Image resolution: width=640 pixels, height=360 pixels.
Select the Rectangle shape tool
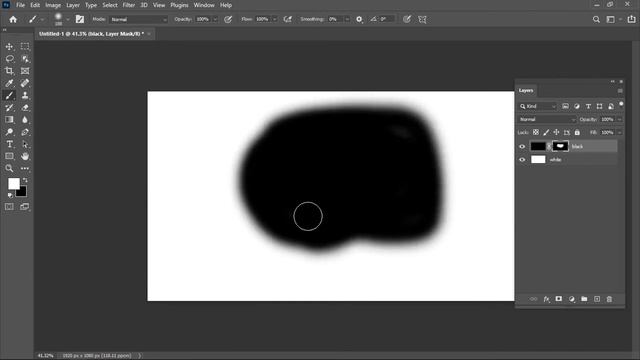tap(9, 156)
